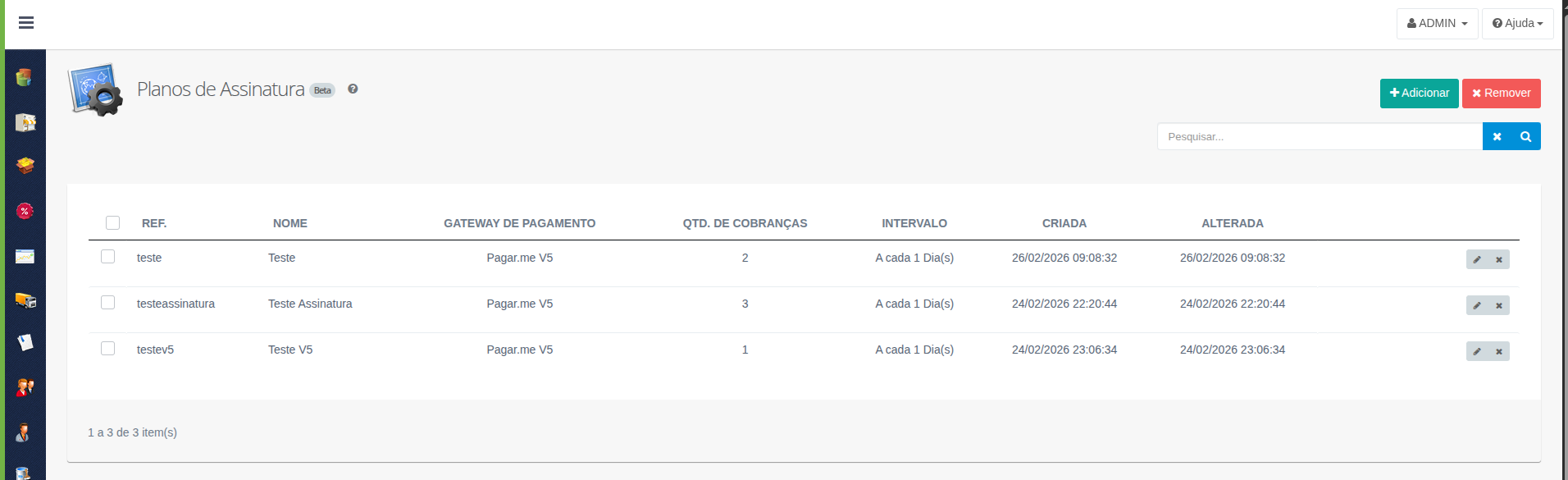Image resolution: width=1568 pixels, height=480 pixels.
Task: Run the search with the magnifier button
Action: (1525, 136)
